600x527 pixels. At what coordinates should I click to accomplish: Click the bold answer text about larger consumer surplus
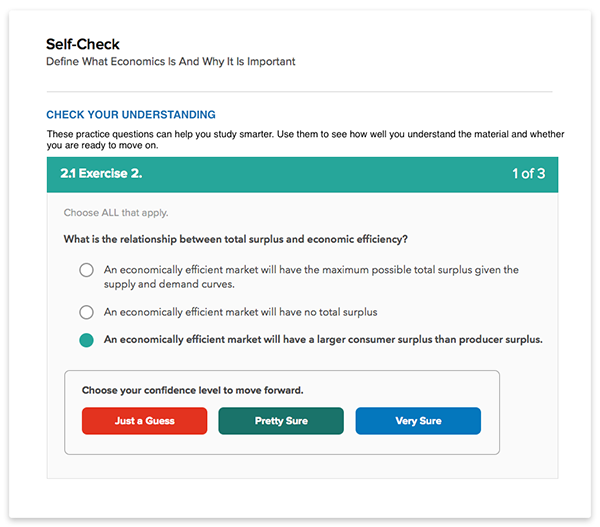323,340
